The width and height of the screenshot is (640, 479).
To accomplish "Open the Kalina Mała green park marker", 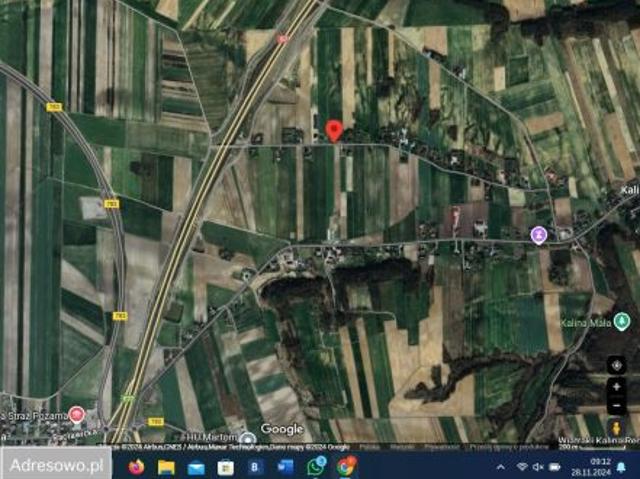I will (x=622, y=322).
